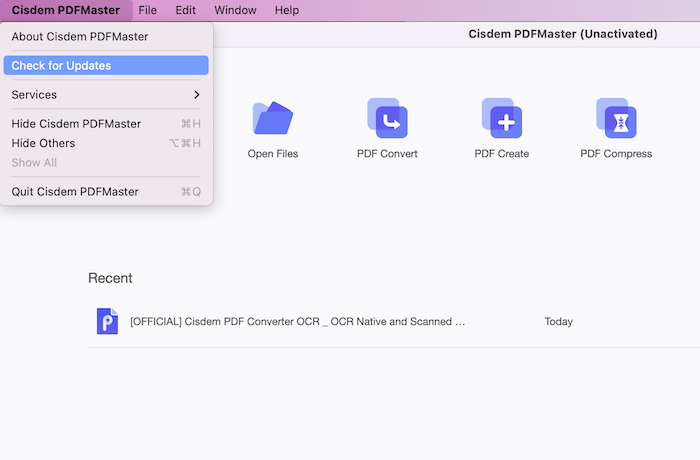Click the Open Files folder icon
Screen dimensions: 700x460
click(273, 118)
